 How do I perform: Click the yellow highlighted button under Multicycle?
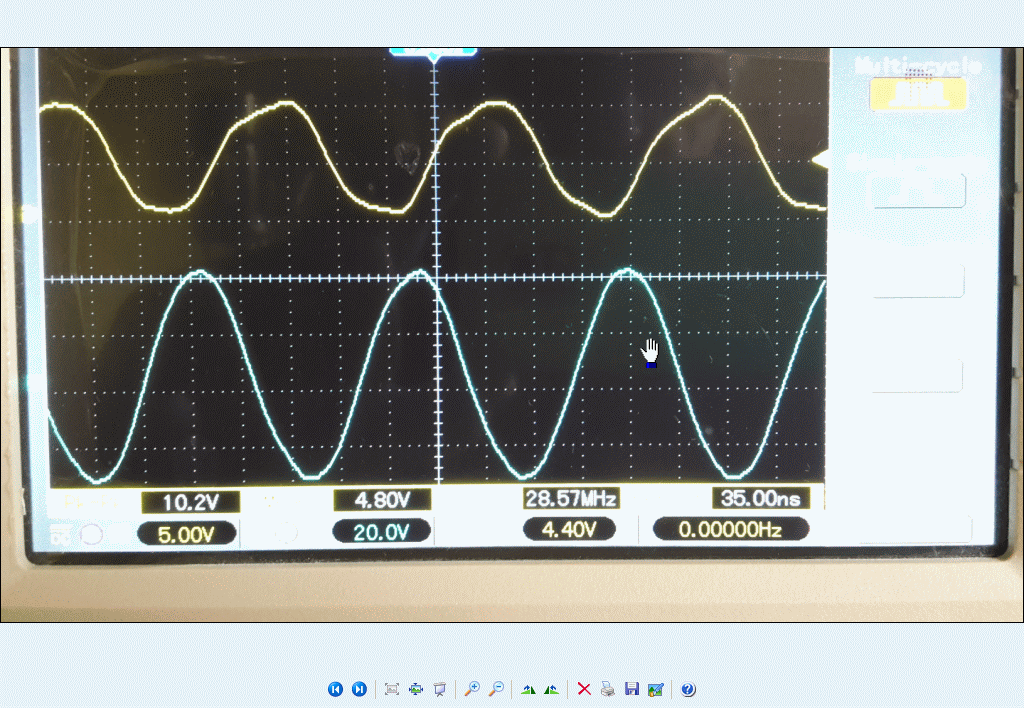(x=918, y=94)
